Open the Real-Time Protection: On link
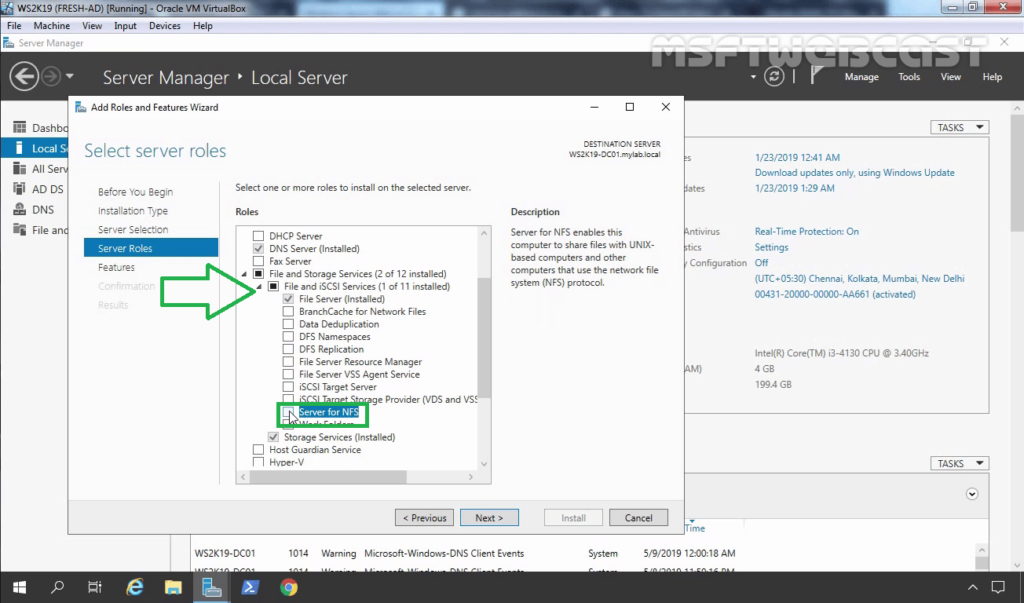Screen dimensions: 1024x603 (x=807, y=231)
